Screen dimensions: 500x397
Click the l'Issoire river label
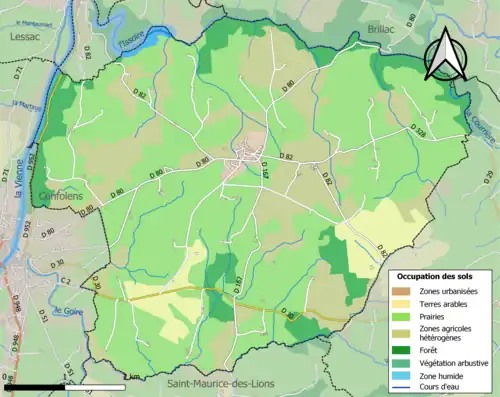pos(131,39)
